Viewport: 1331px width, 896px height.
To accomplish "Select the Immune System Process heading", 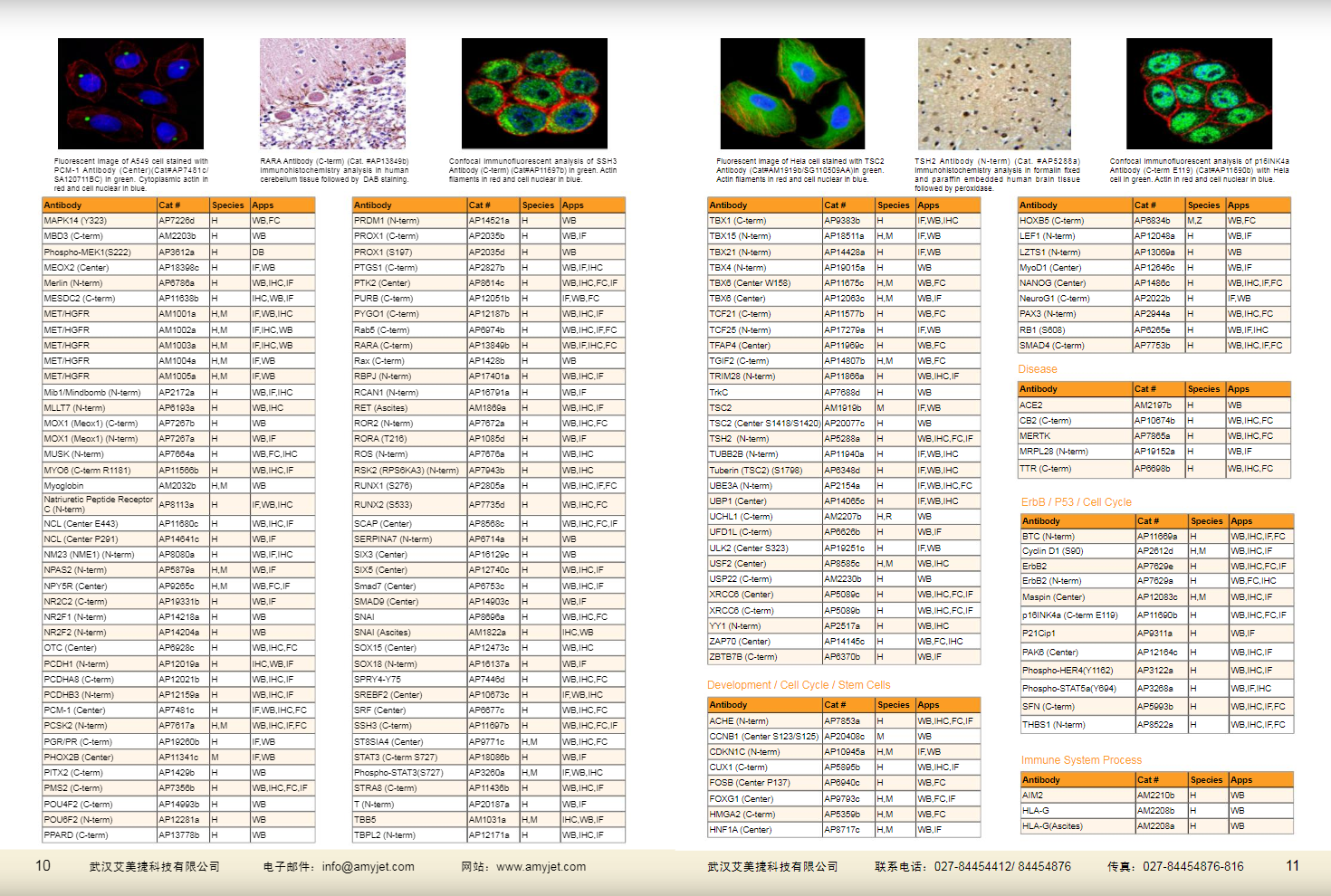I will click(x=1081, y=760).
